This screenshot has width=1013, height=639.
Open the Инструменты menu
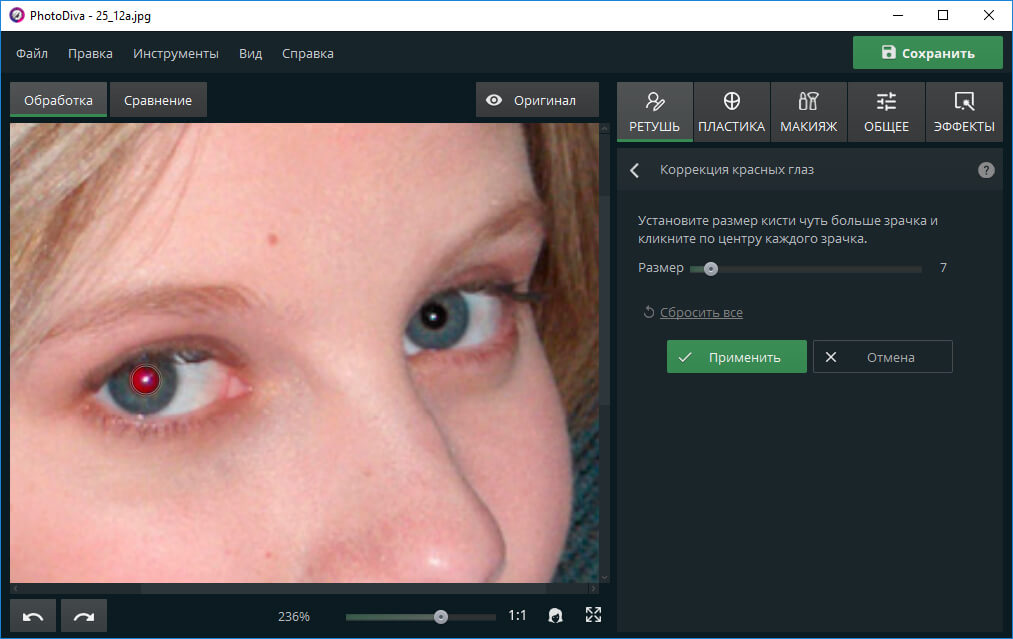[176, 53]
